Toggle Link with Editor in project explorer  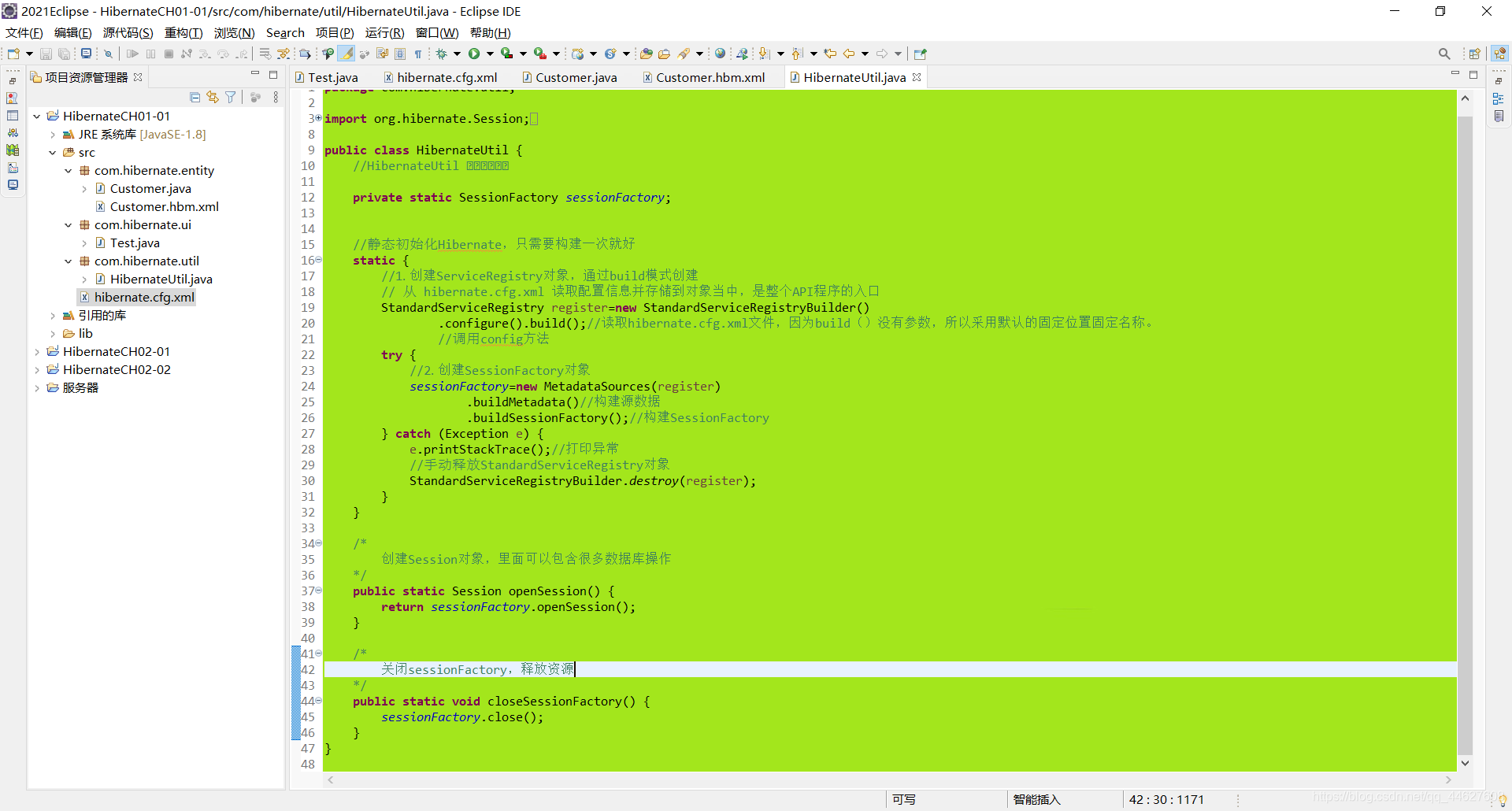[x=213, y=97]
